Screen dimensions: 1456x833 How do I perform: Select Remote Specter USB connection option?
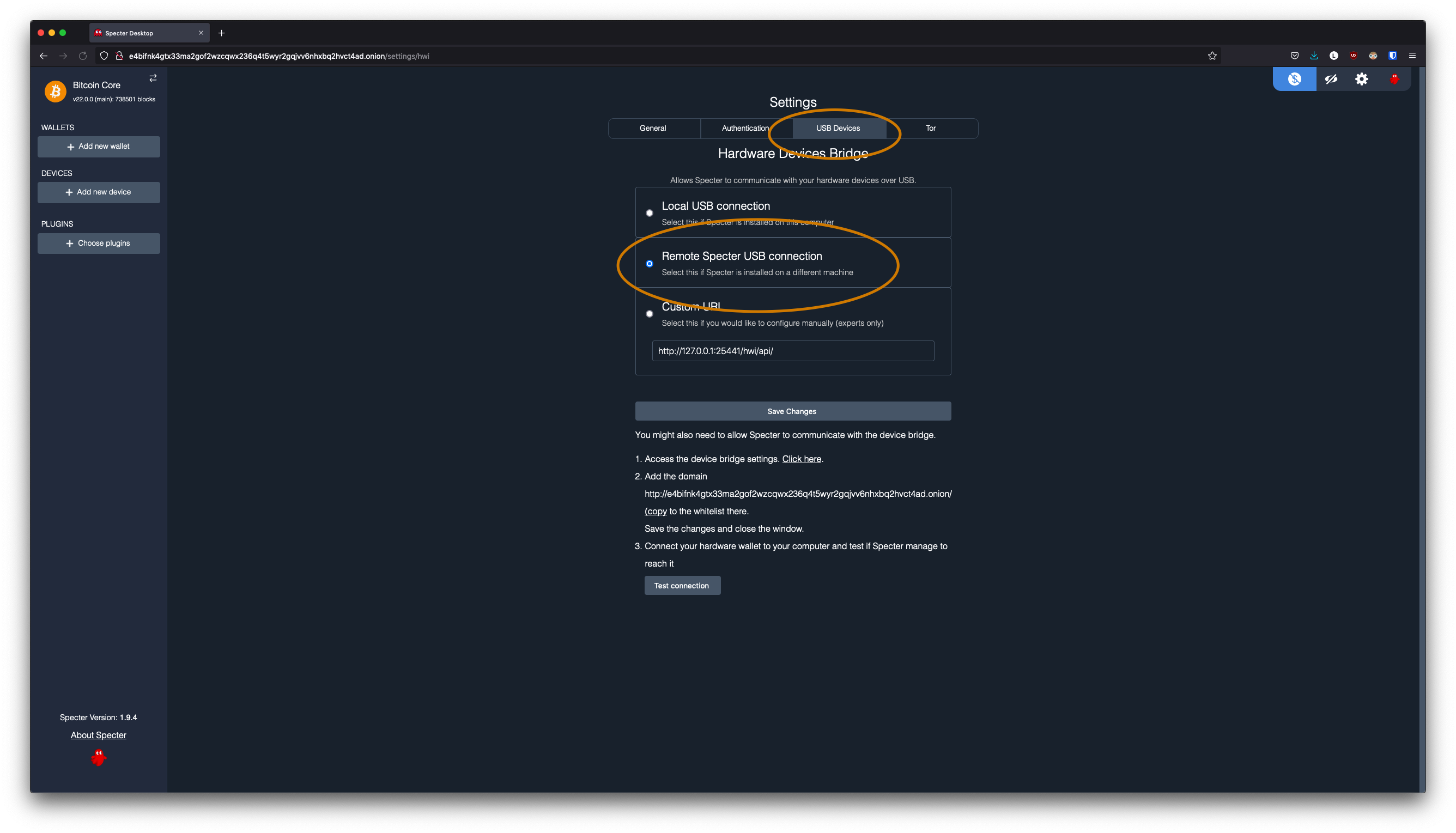[x=650, y=264]
